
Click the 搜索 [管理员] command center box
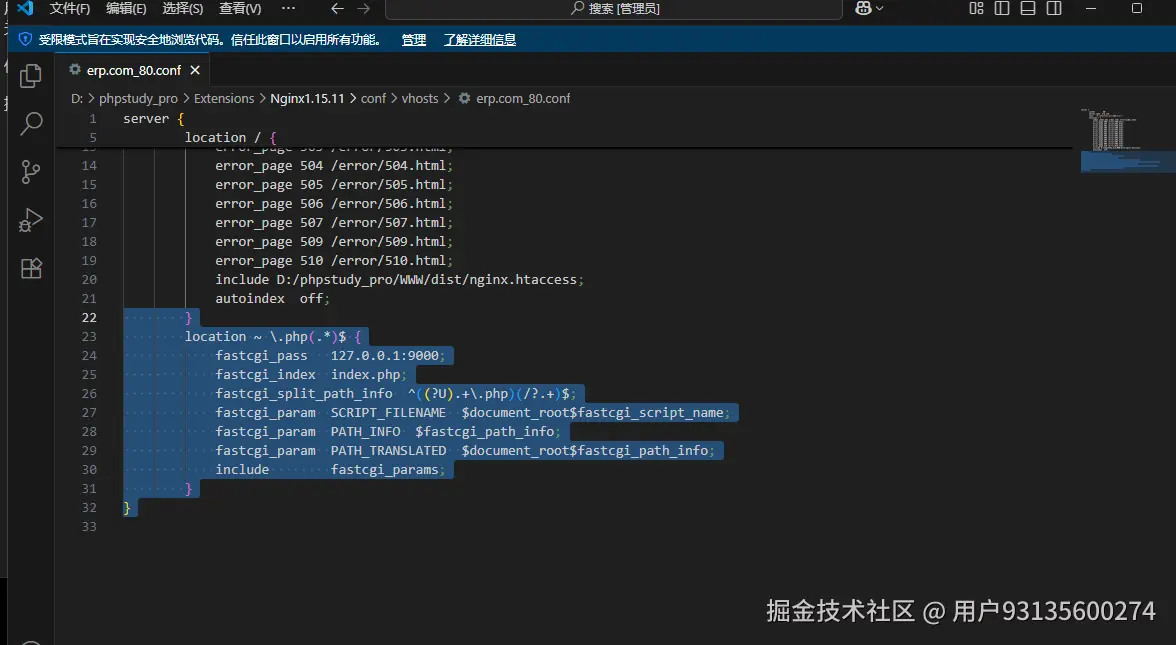(x=614, y=8)
